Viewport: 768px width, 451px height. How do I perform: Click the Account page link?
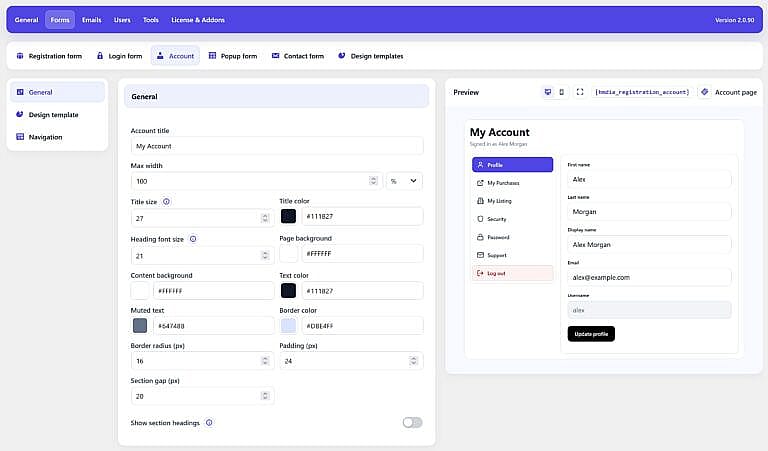tap(736, 92)
